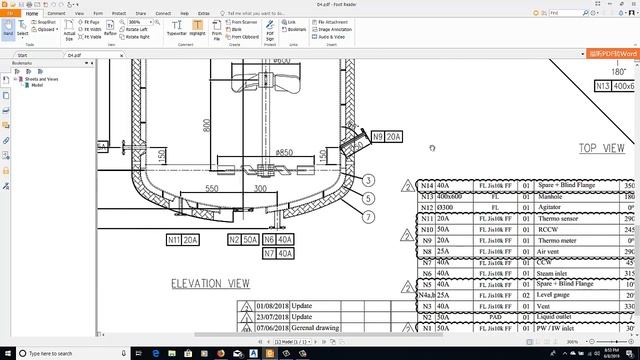Select the Hand tool
Viewport: 640px width, 360px height.
8,29
